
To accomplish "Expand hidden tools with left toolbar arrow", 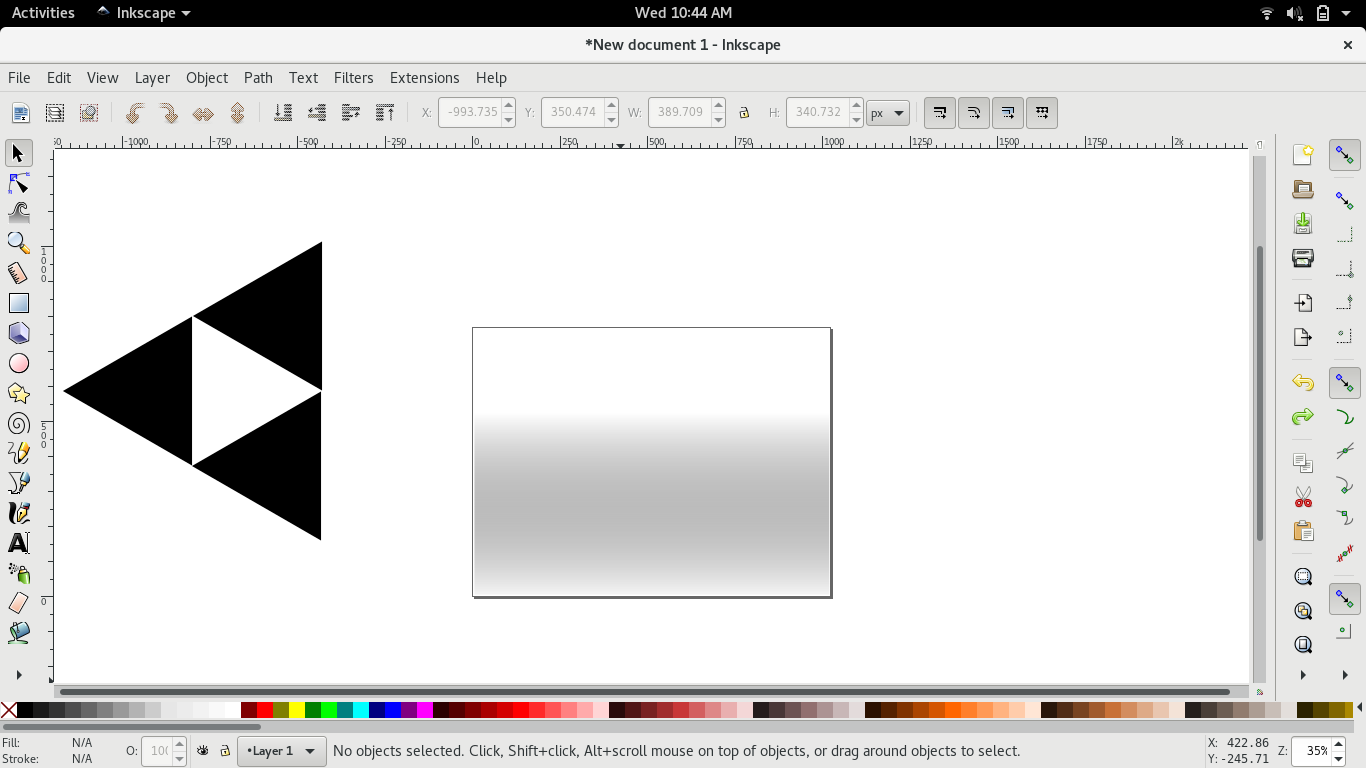I will [x=18, y=674].
